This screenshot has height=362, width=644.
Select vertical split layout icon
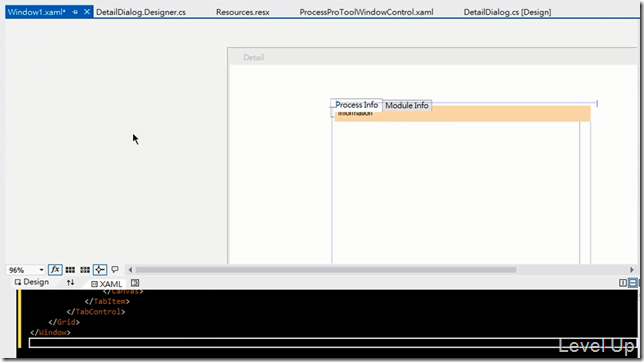click(623, 283)
